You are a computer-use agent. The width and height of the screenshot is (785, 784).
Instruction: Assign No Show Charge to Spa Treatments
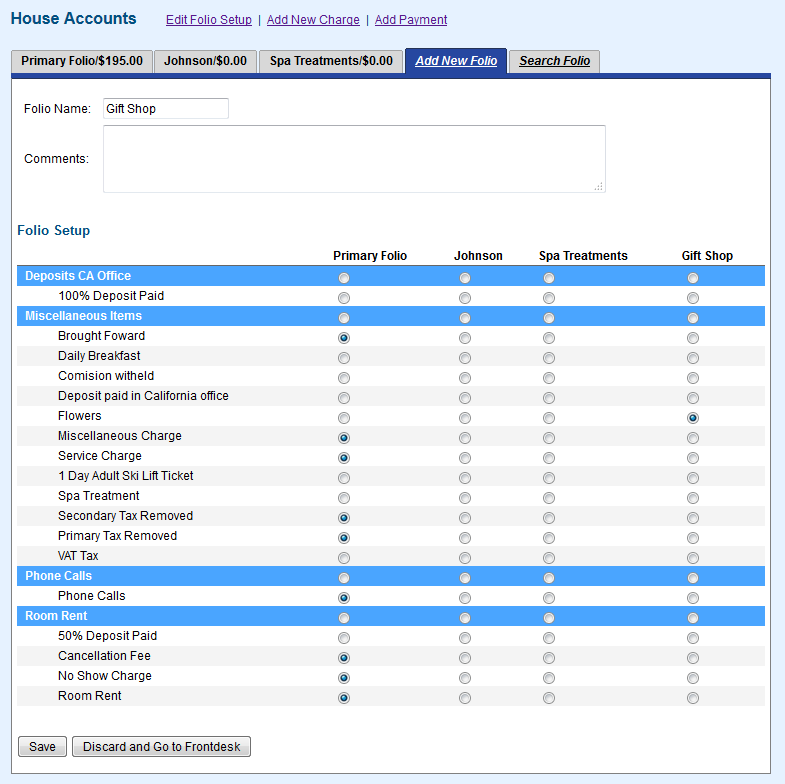[x=549, y=678]
